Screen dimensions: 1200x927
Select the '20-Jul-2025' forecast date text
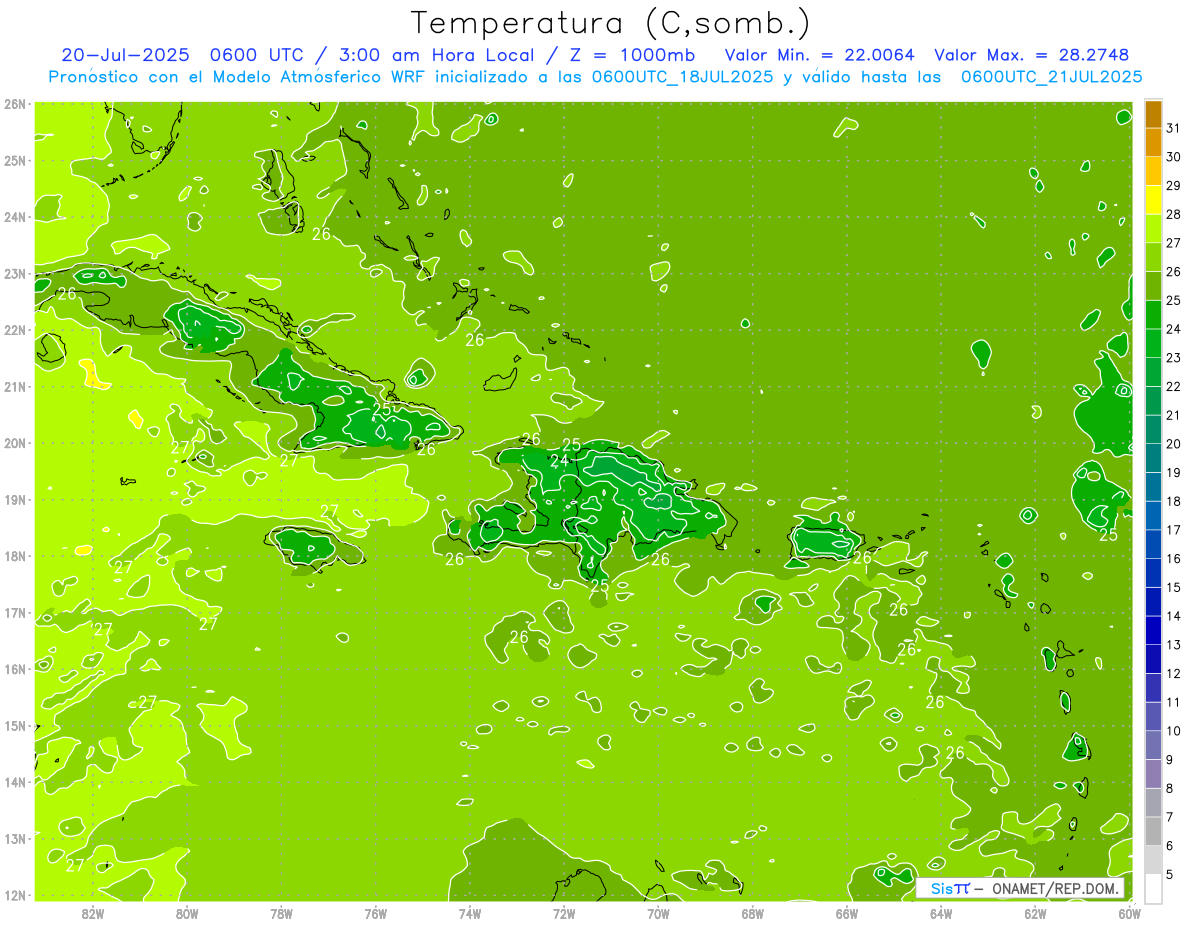pyautogui.click(x=125, y=55)
